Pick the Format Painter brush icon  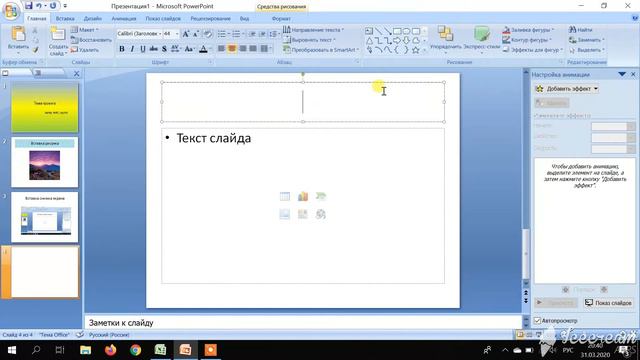tap(35, 50)
